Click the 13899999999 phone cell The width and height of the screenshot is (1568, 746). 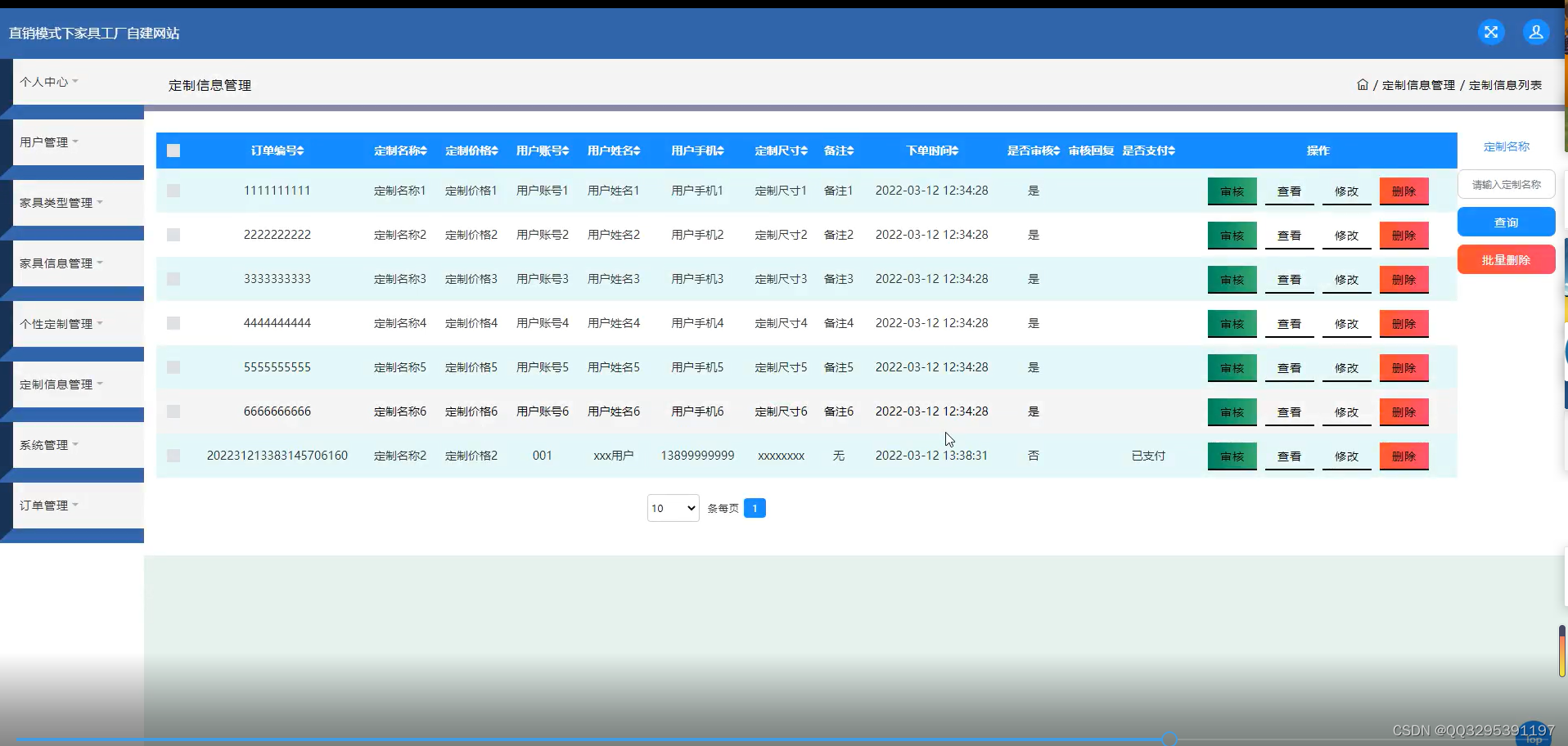[697, 456]
